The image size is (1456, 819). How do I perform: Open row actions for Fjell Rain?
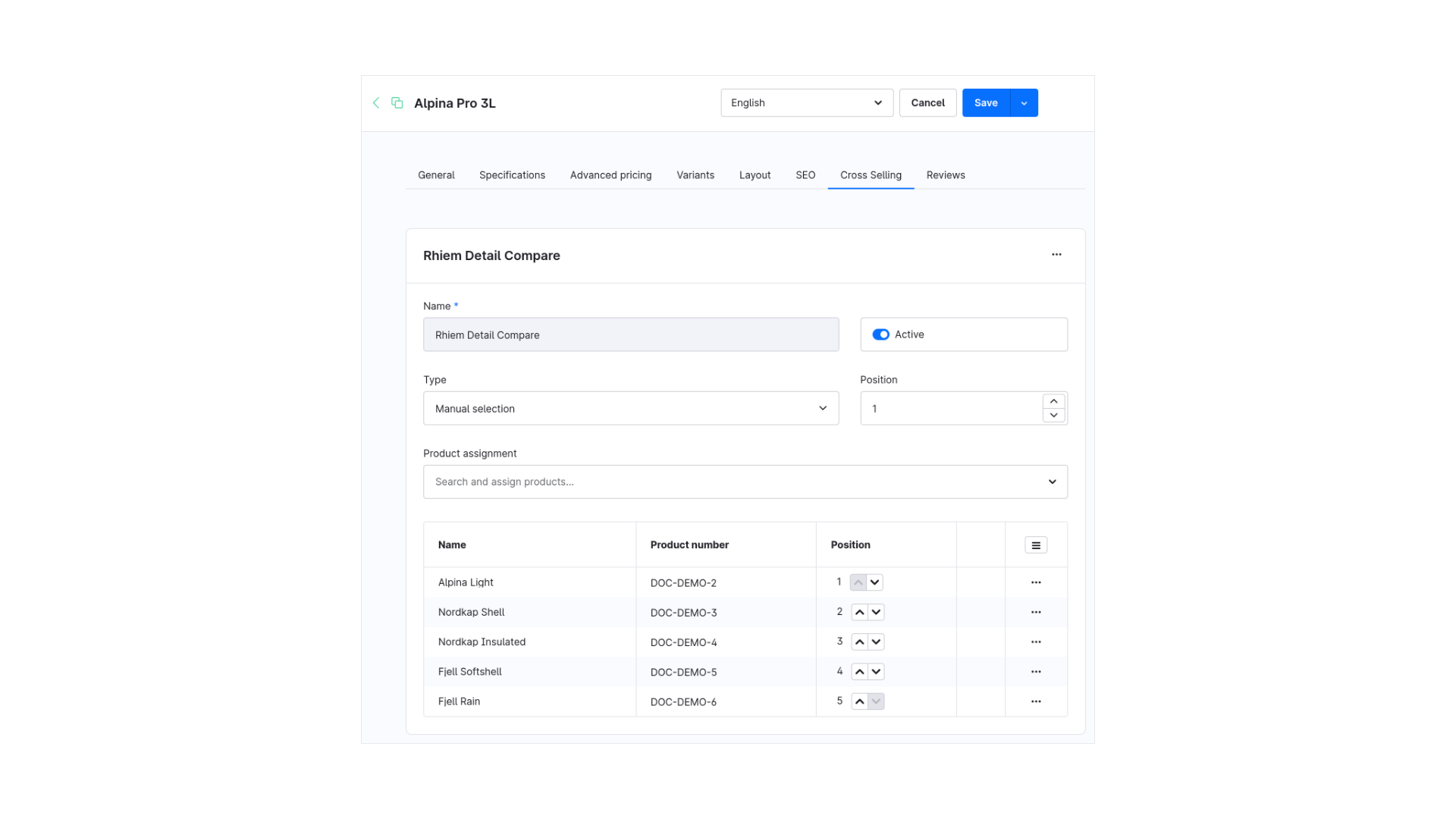pyautogui.click(x=1036, y=701)
